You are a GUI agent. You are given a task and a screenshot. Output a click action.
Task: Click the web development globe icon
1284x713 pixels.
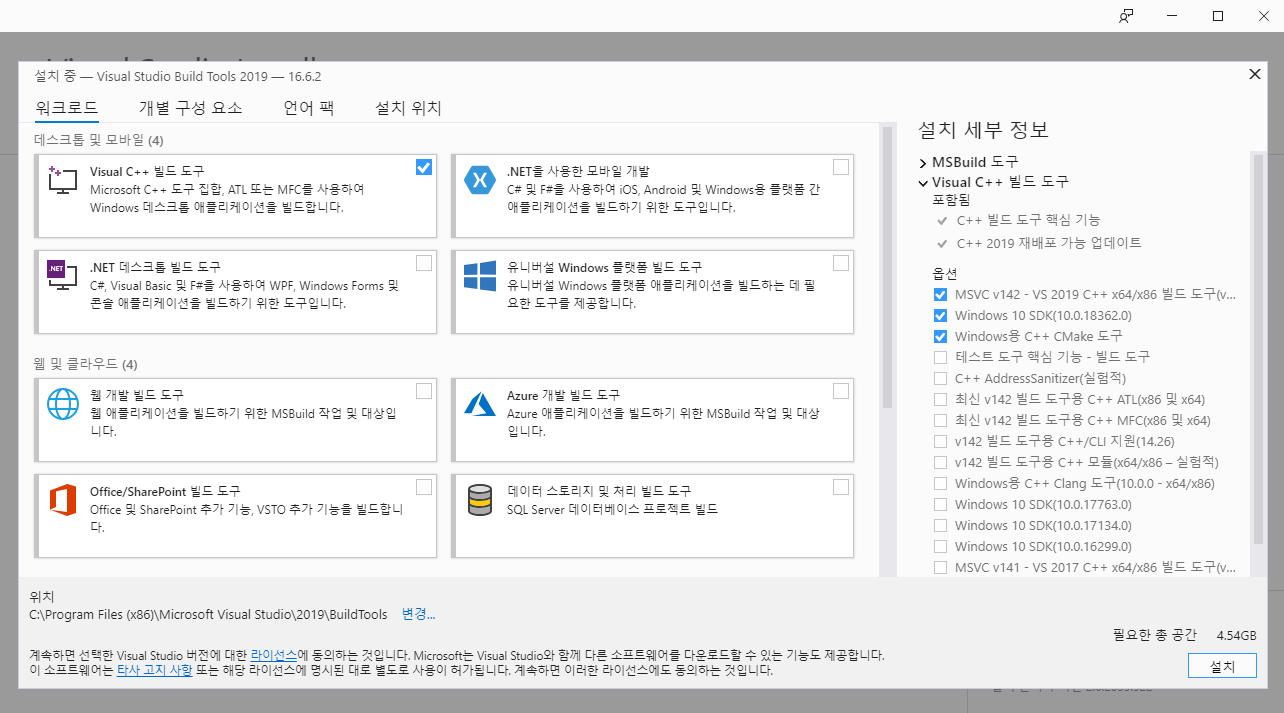(63, 404)
